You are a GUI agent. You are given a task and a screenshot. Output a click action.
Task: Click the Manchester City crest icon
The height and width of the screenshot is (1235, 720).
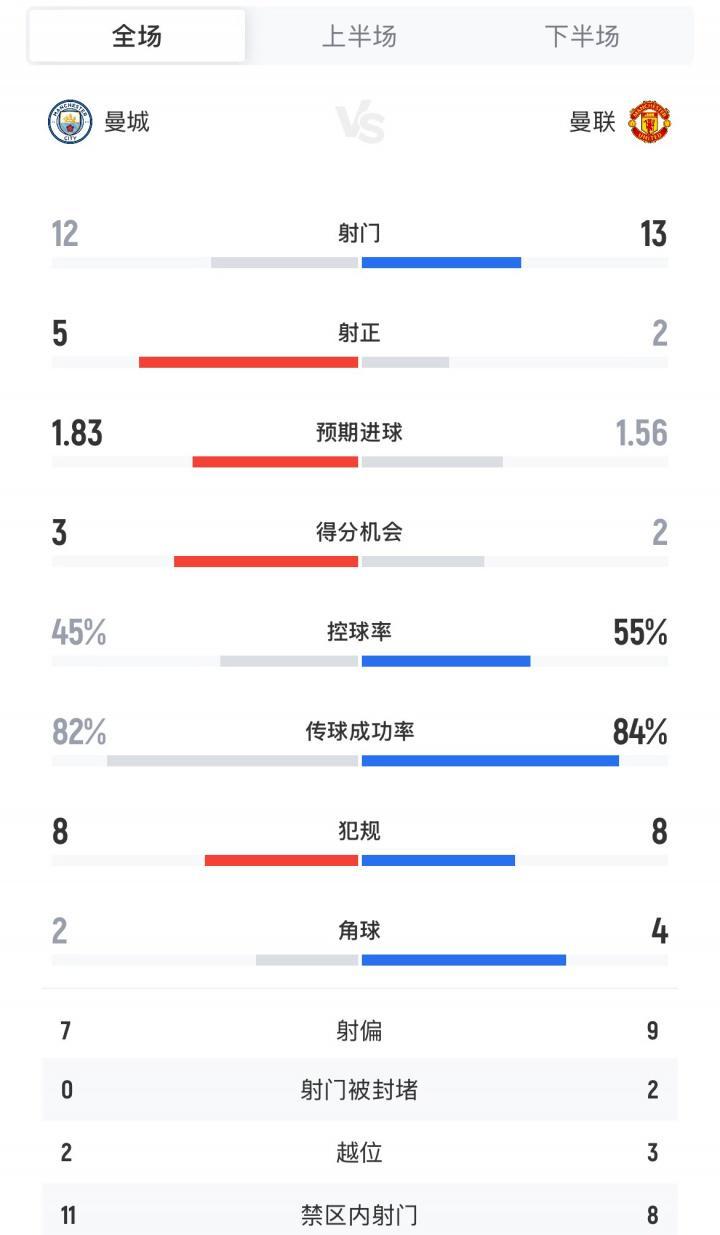[70, 123]
